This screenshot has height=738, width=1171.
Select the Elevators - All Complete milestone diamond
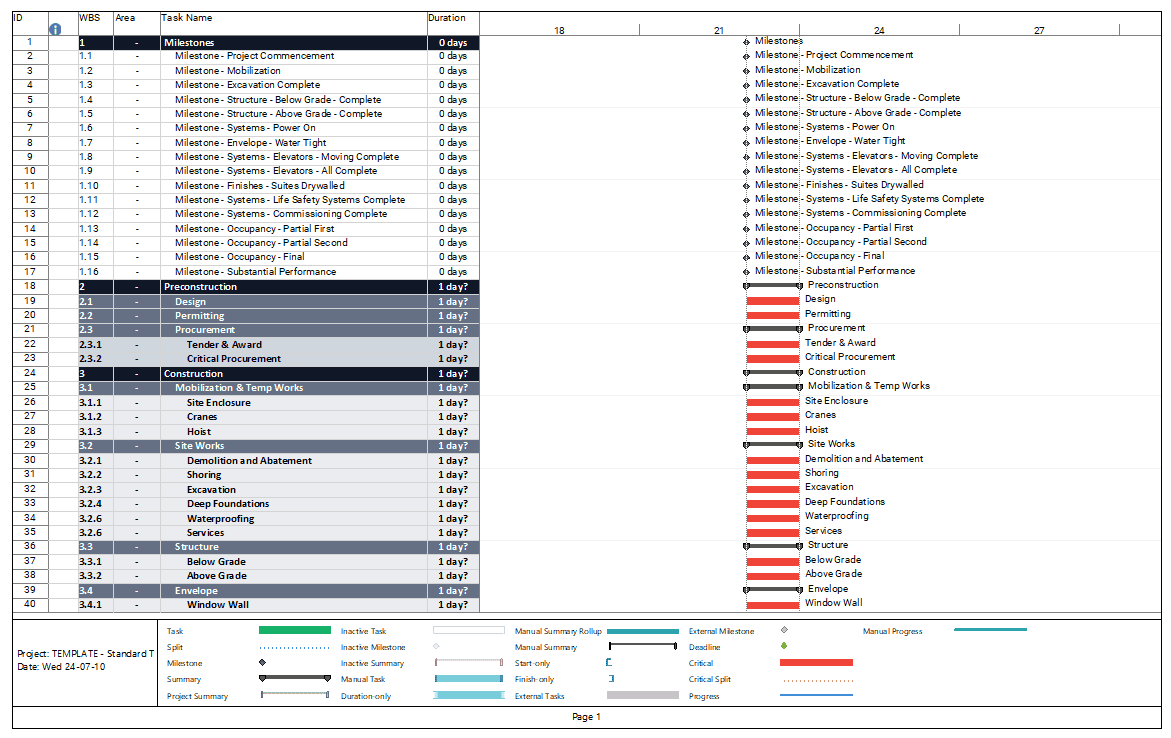pos(745,170)
